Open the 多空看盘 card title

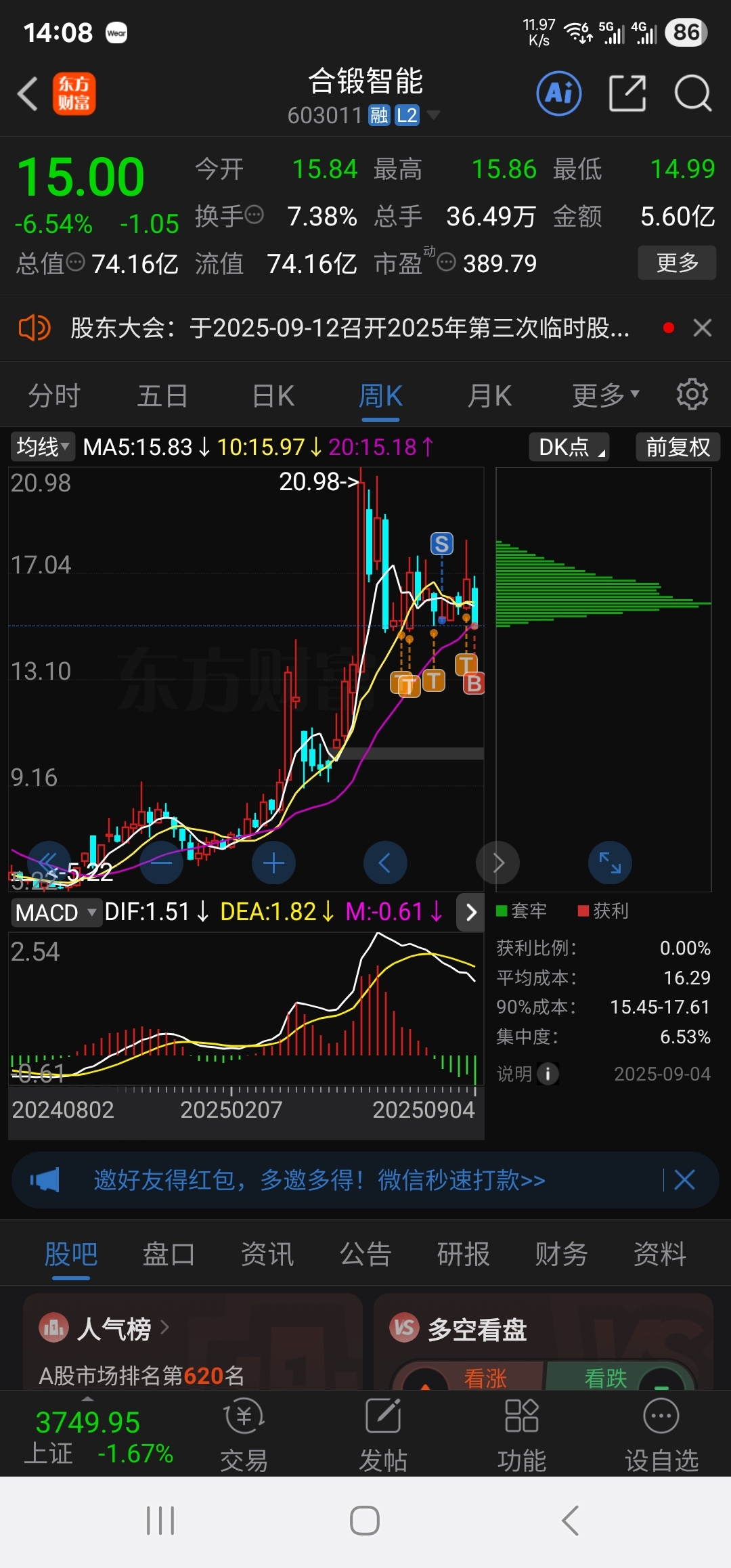click(x=477, y=1330)
